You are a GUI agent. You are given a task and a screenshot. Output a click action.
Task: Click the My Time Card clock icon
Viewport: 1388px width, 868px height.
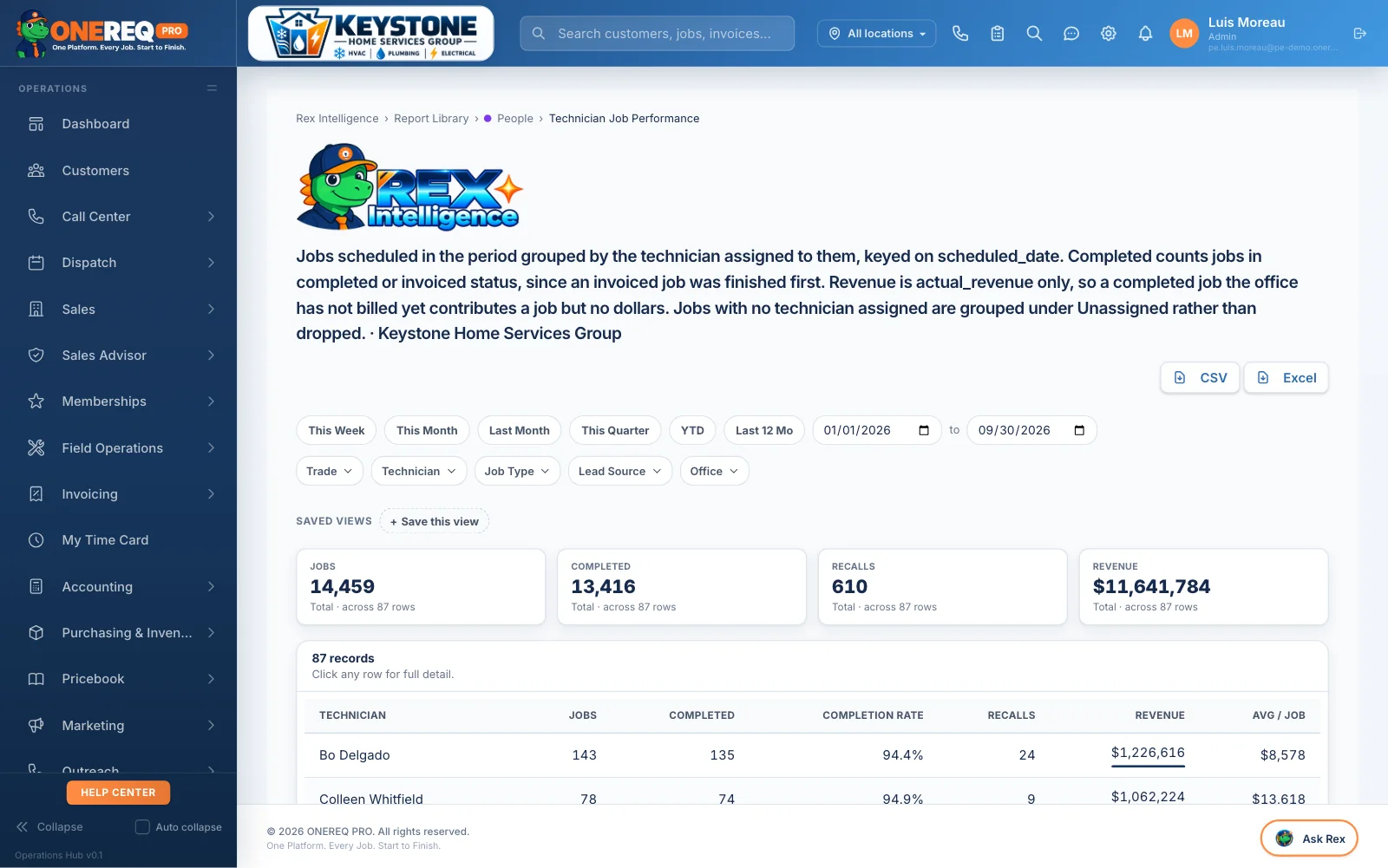(36, 540)
